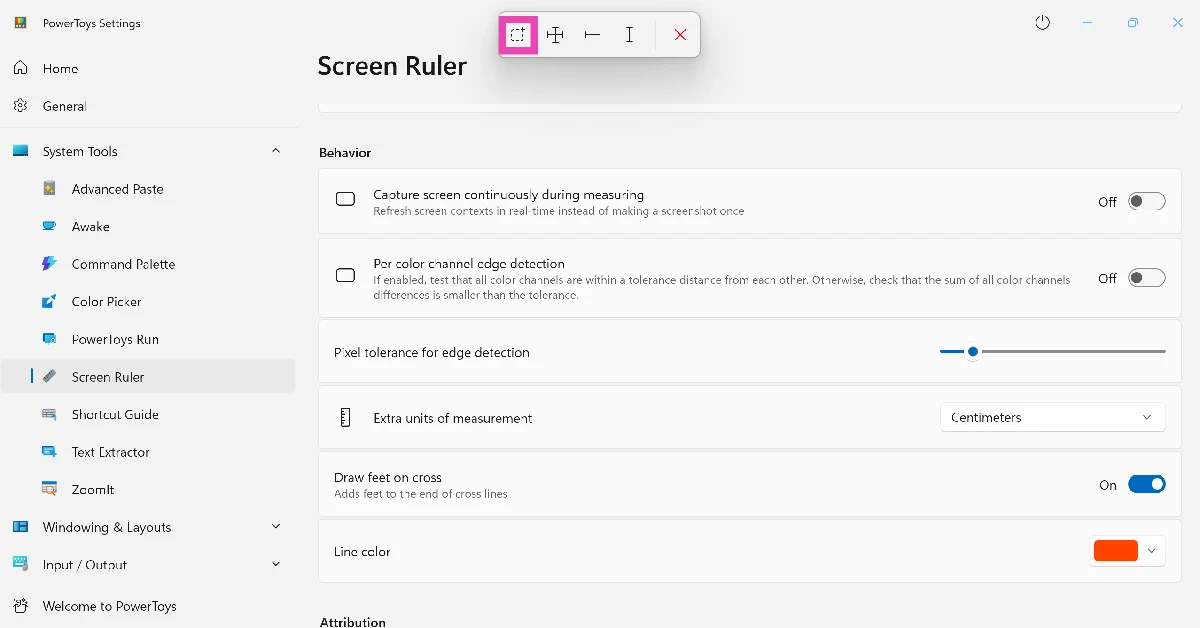Screen dimensions: 1200x628
Task: Click 'Pixel tolerance for edge detection' text
Action: 432,352
